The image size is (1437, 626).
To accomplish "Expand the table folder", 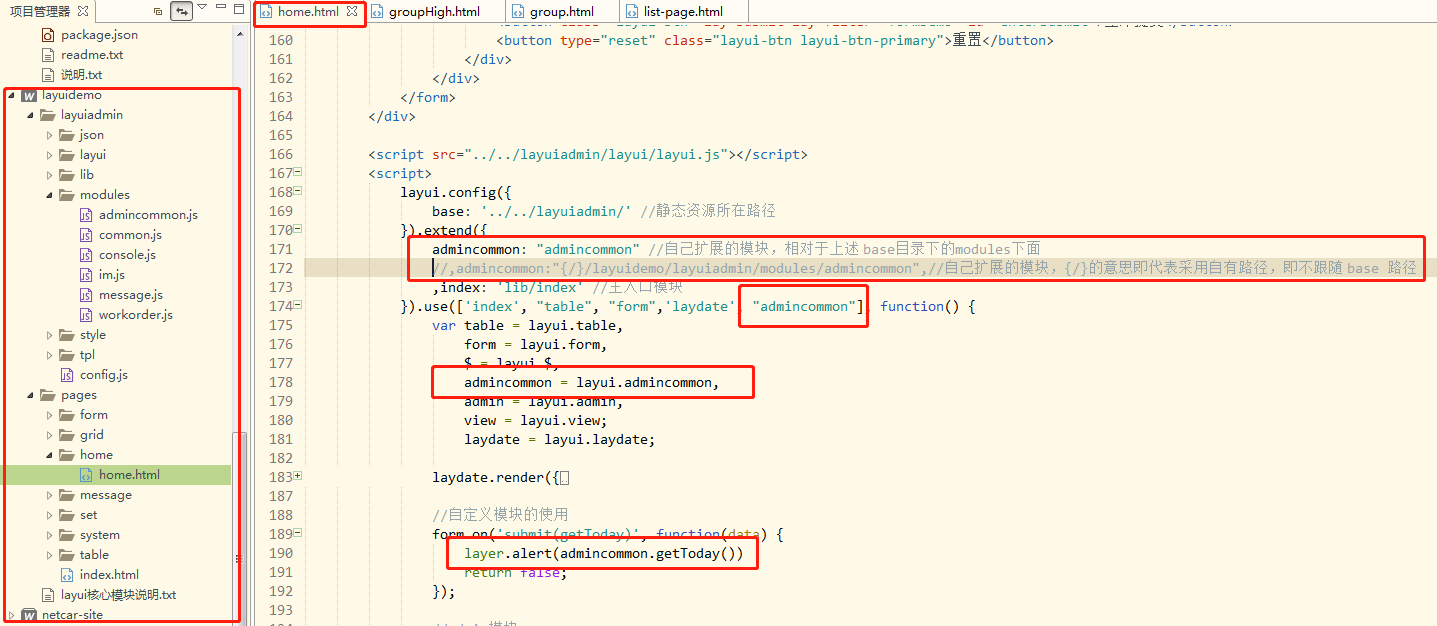I will coord(50,555).
